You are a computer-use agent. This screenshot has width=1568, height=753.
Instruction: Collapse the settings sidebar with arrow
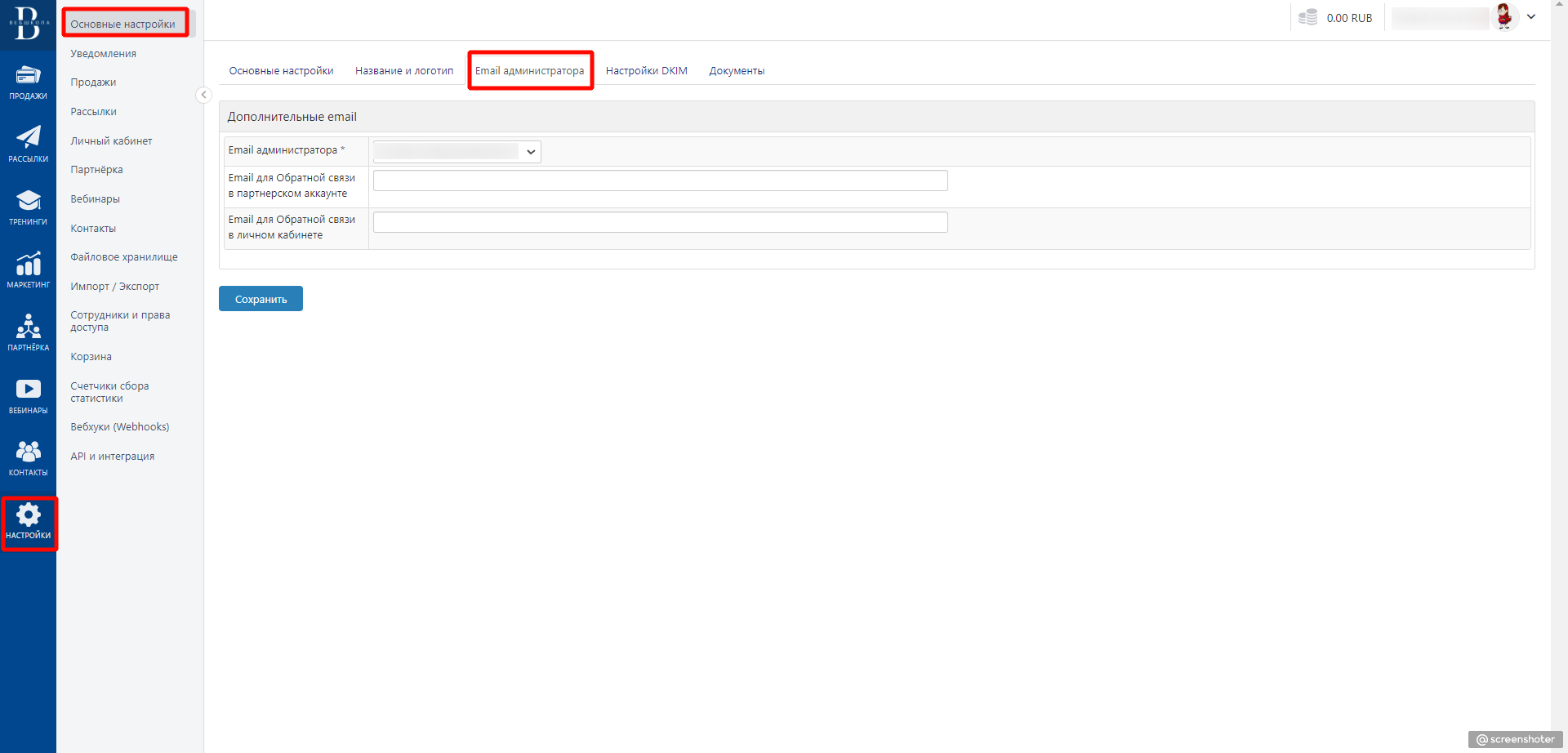[x=203, y=96]
